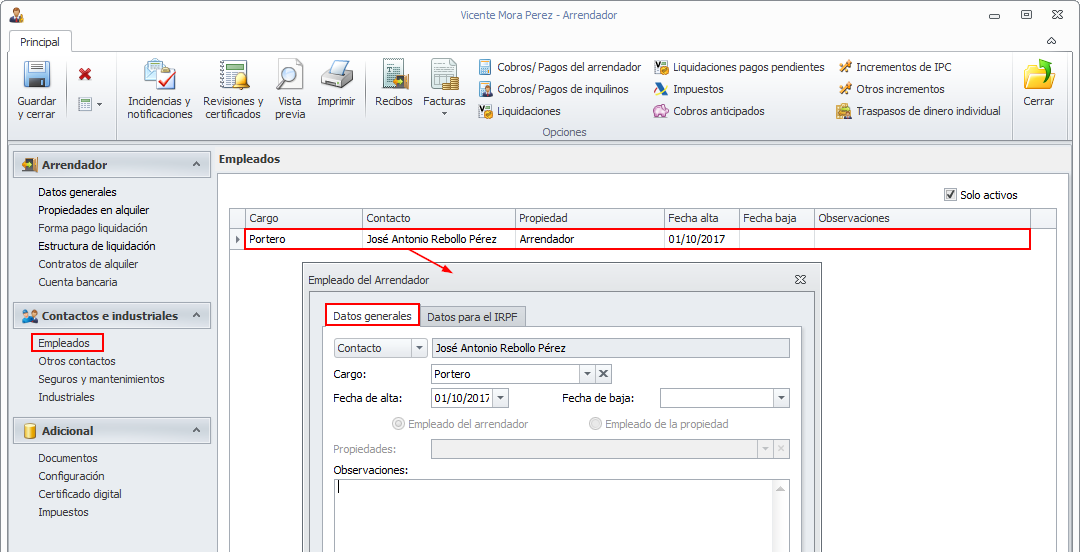Click the red X delete icon

click(85, 74)
